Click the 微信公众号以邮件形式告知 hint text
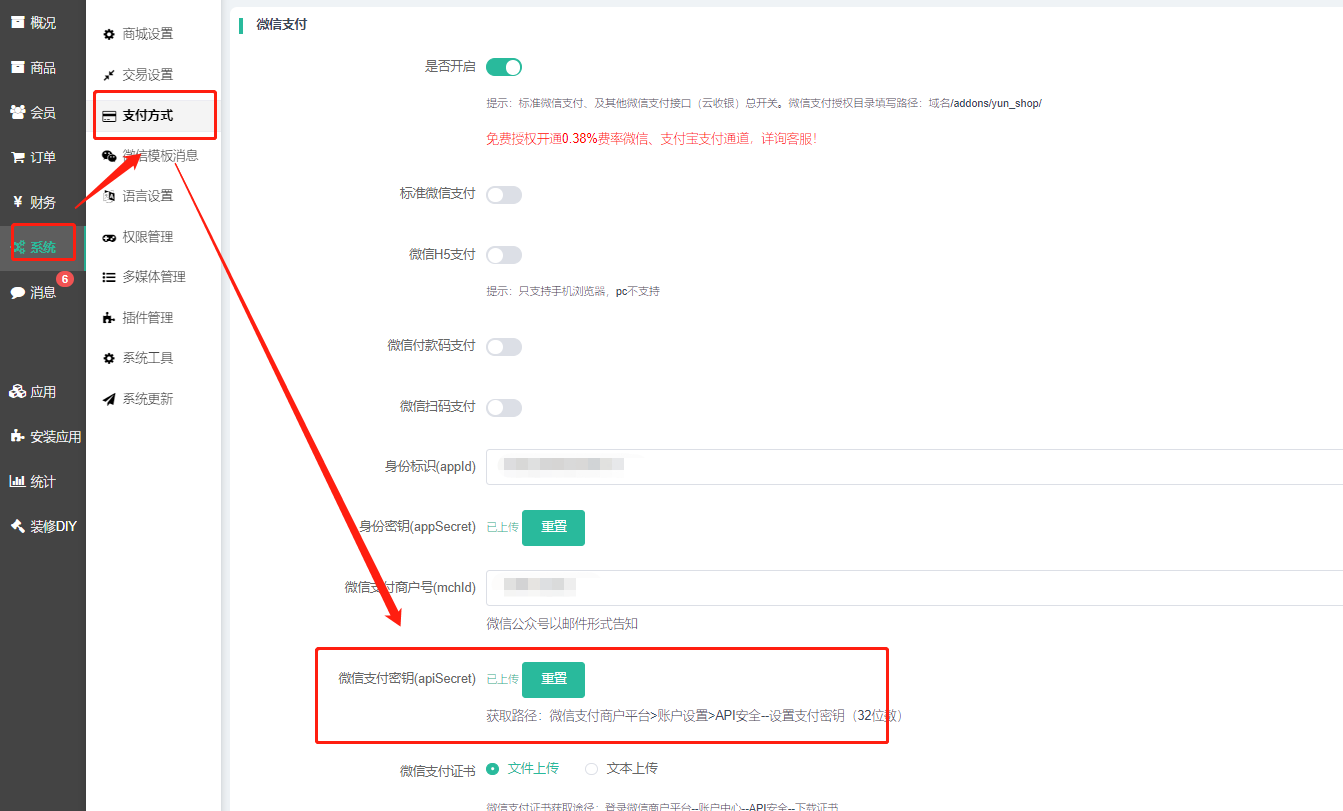The image size is (1343, 811). click(562, 624)
